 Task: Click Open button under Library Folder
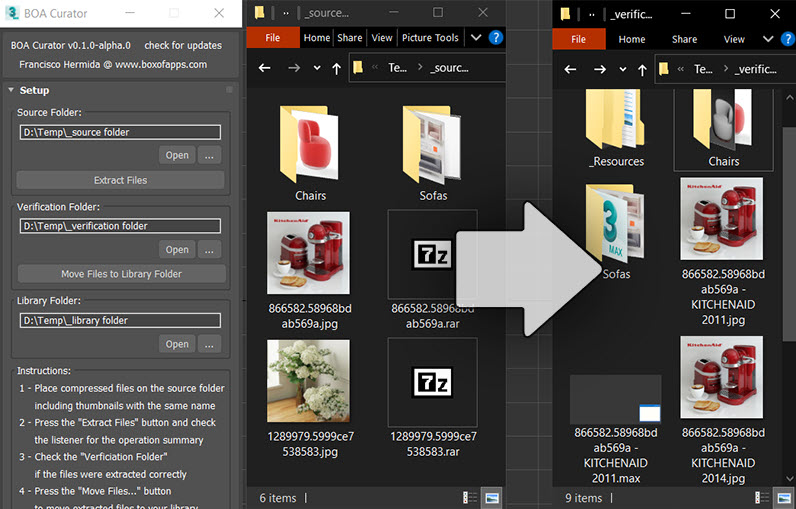coord(177,344)
